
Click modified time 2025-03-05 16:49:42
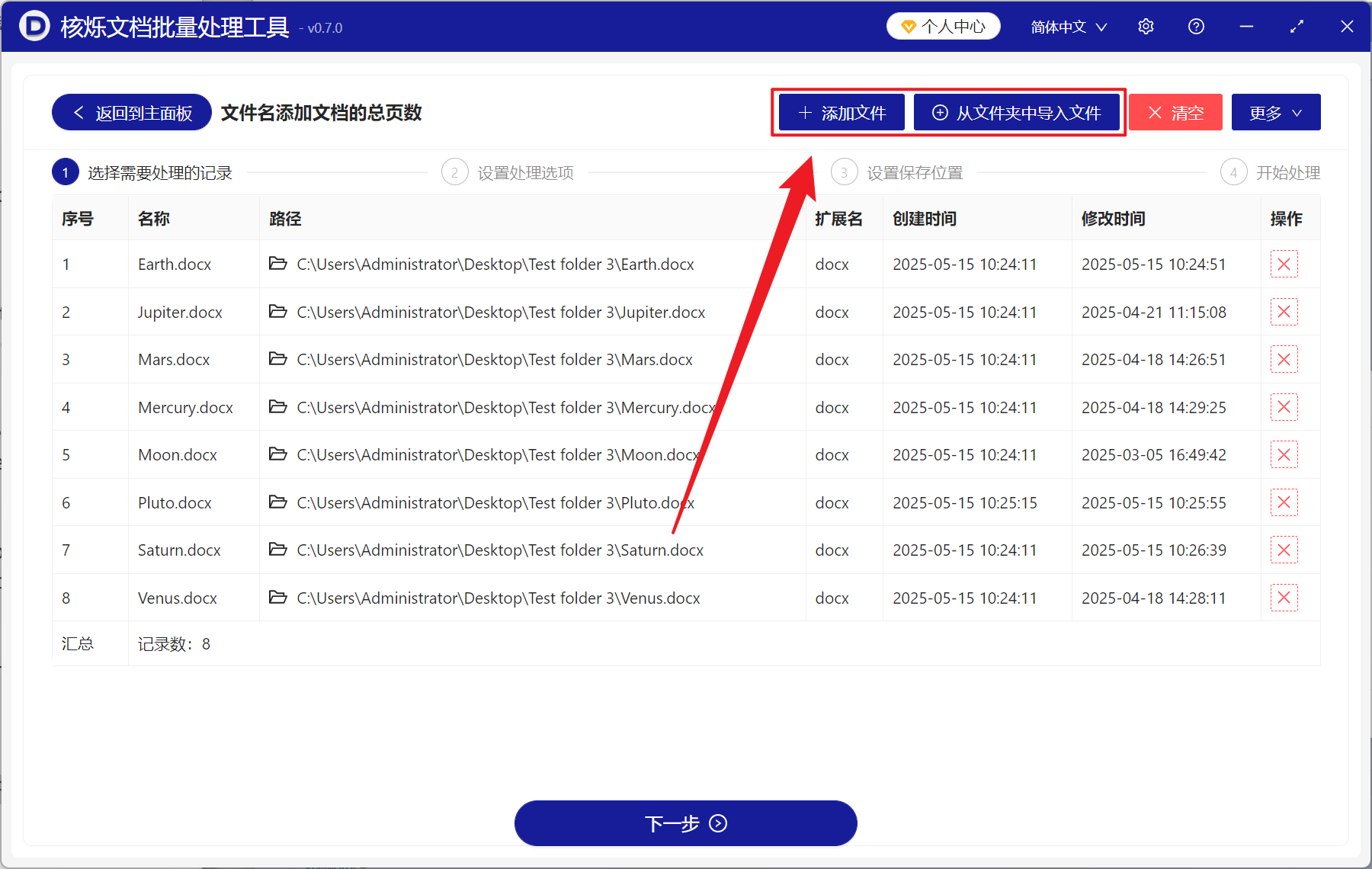[1154, 455]
